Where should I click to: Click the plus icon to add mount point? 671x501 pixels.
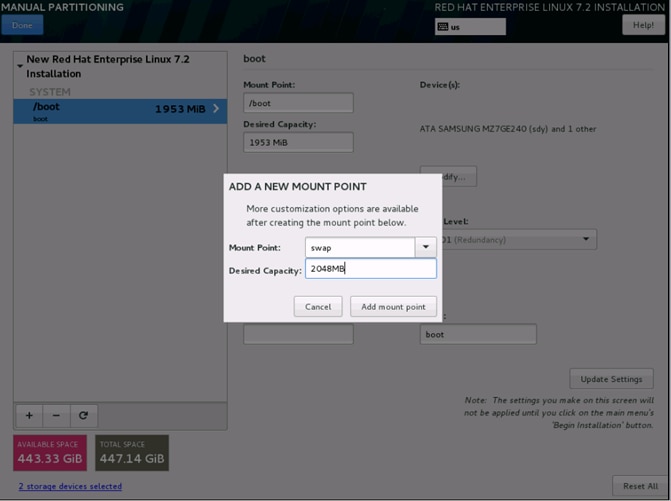[x=29, y=415]
